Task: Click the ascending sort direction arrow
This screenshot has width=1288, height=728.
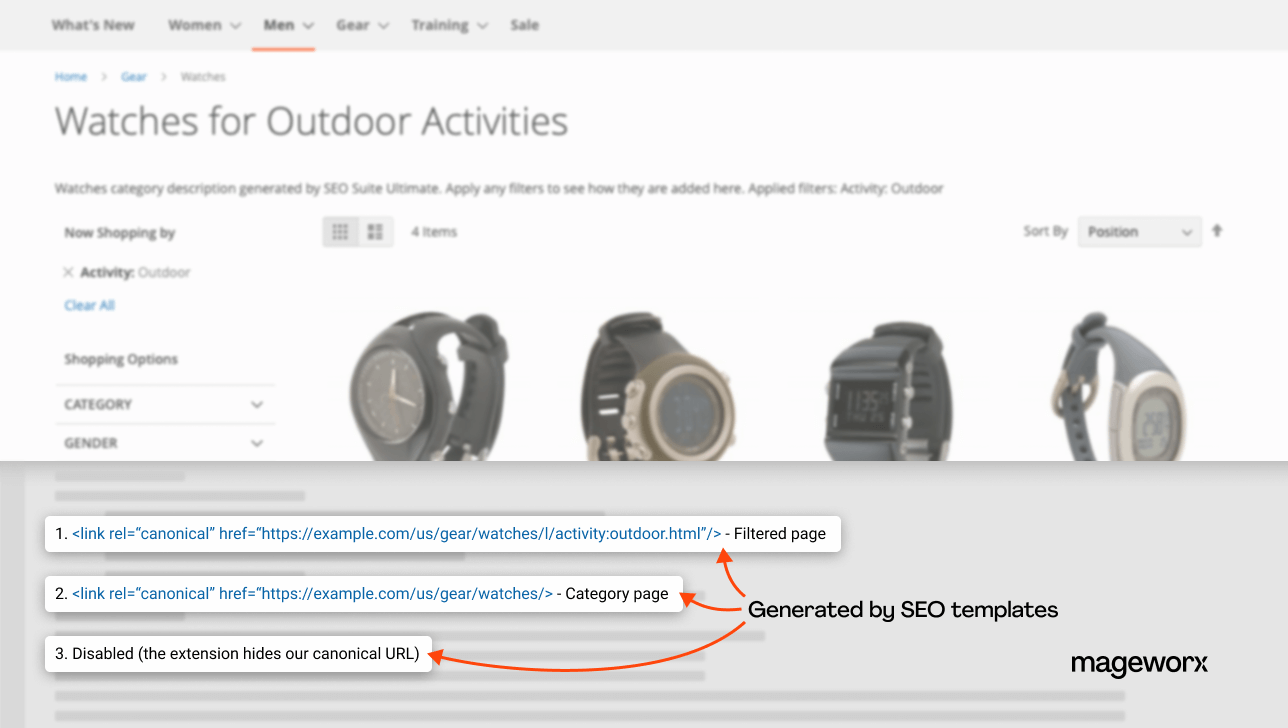Action: 1217,230
